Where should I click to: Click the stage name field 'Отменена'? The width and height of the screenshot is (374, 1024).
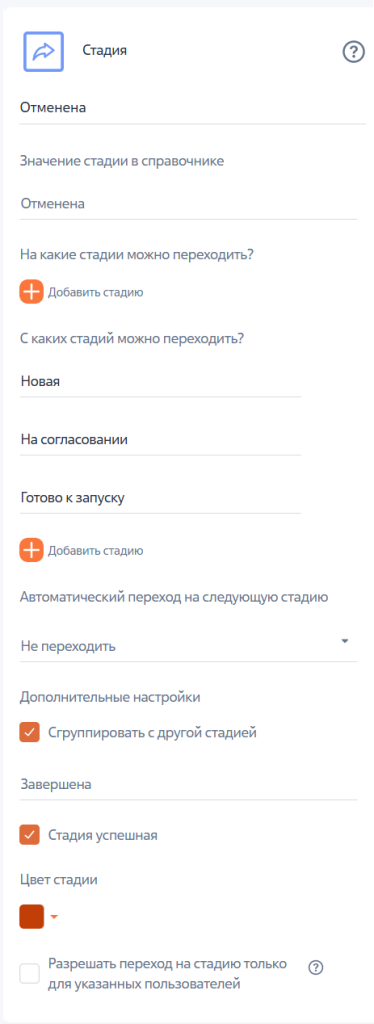click(193, 108)
